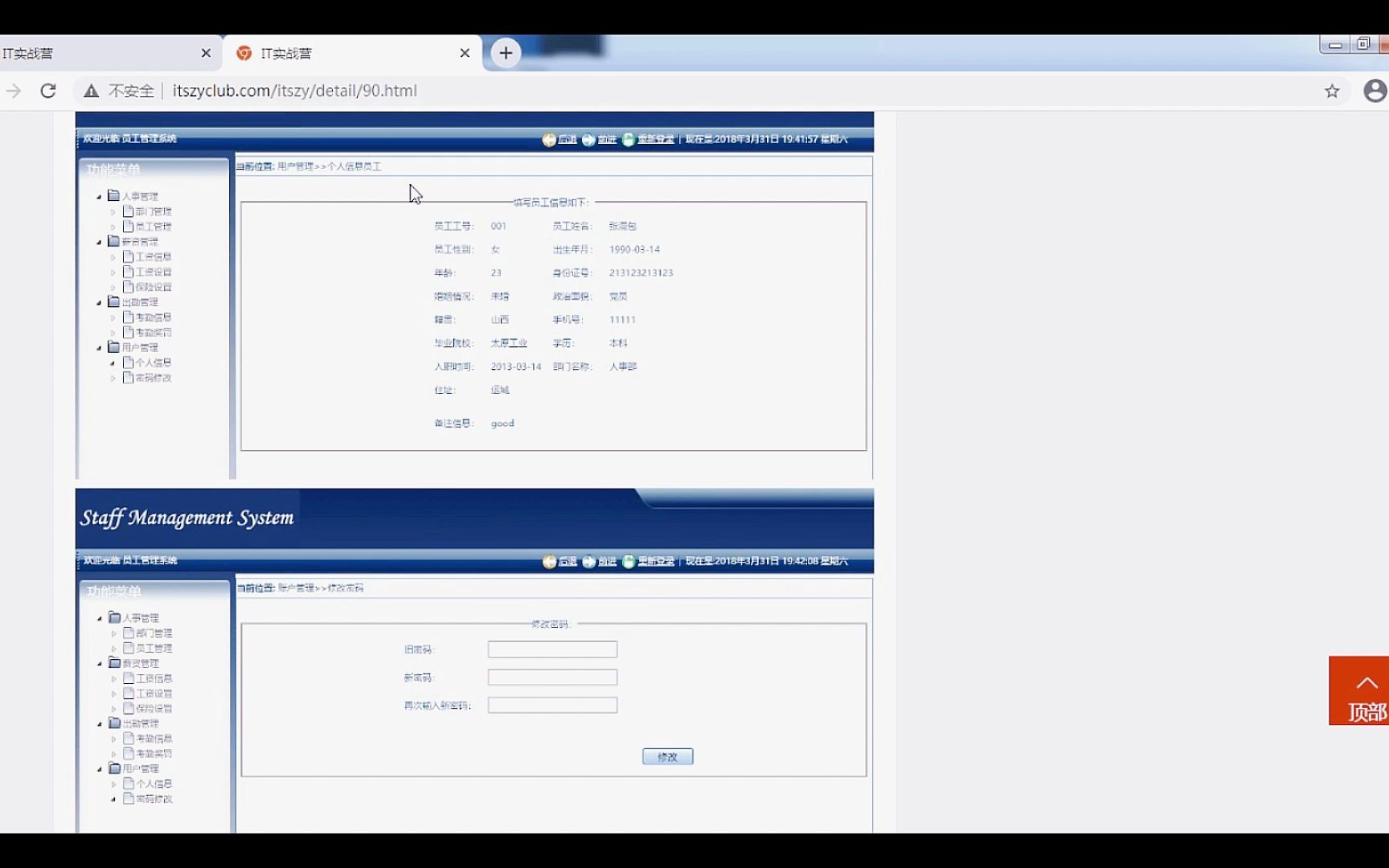
Task: Expand 部门管理 arrow on employee info page
Action: 113,212
